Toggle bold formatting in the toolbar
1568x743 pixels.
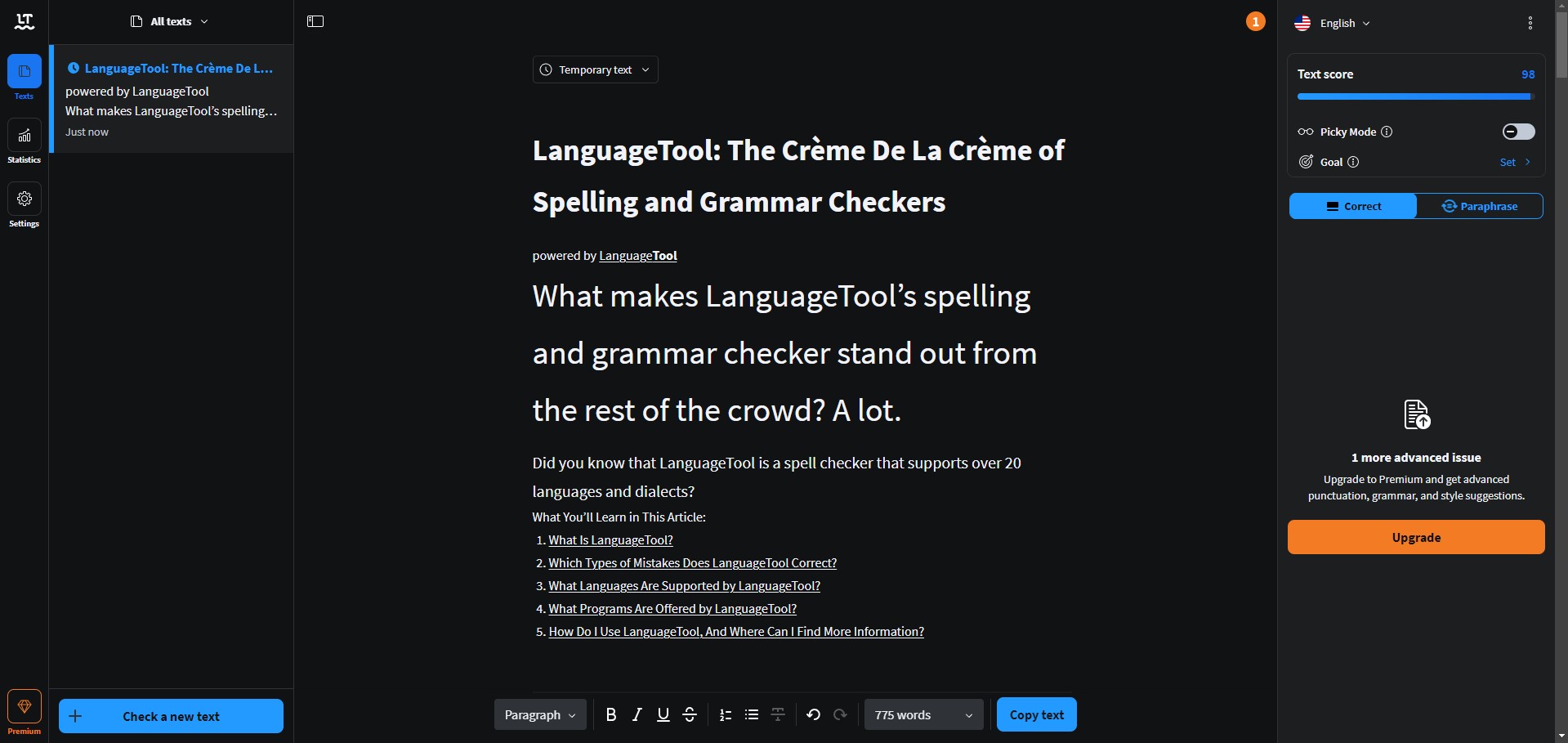[611, 715]
